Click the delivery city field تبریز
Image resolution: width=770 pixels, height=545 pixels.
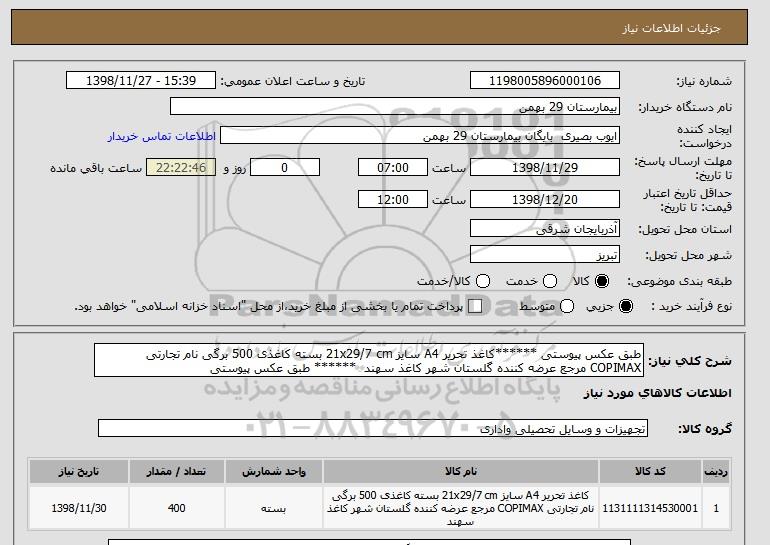(x=545, y=255)
